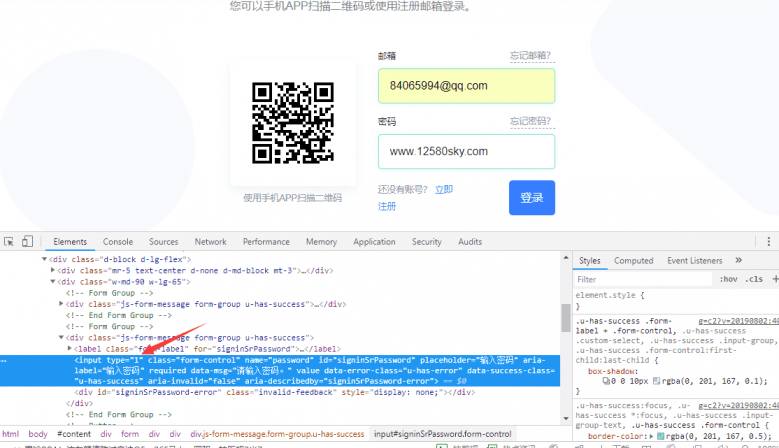The height and width of the screenshot is (448, 779).
Task: Open the Elements tab
Action: 70,242
